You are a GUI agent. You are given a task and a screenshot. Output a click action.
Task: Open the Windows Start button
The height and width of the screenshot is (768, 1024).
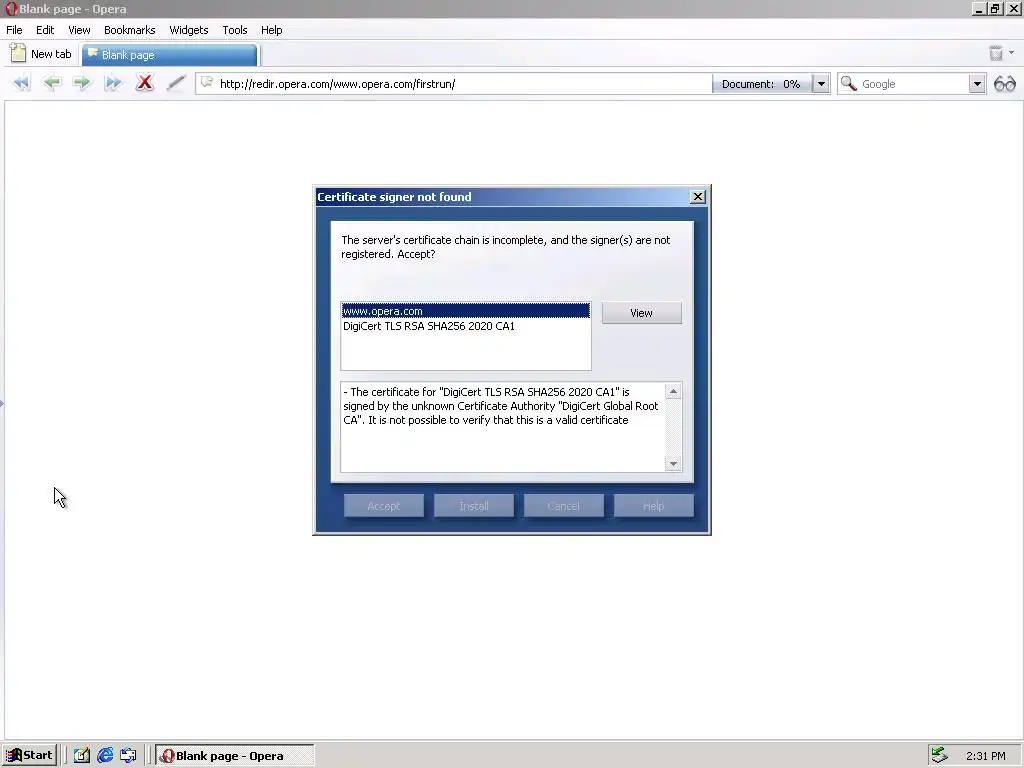[x=29, y=755]
